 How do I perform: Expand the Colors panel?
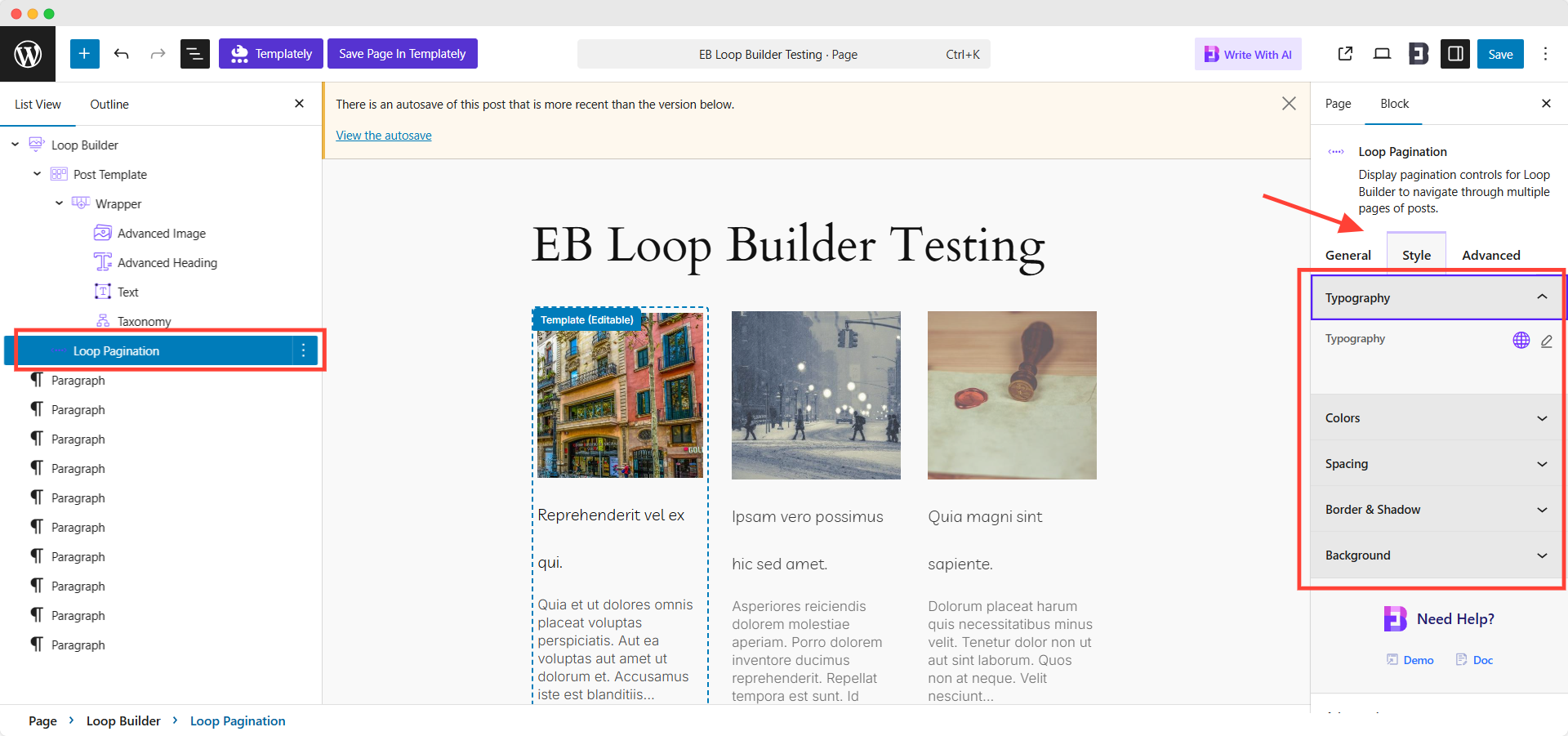point(1437,418)
